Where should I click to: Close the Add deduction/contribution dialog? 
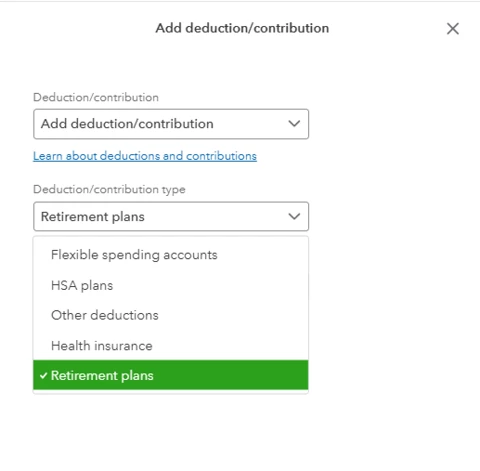pos(453,29)
